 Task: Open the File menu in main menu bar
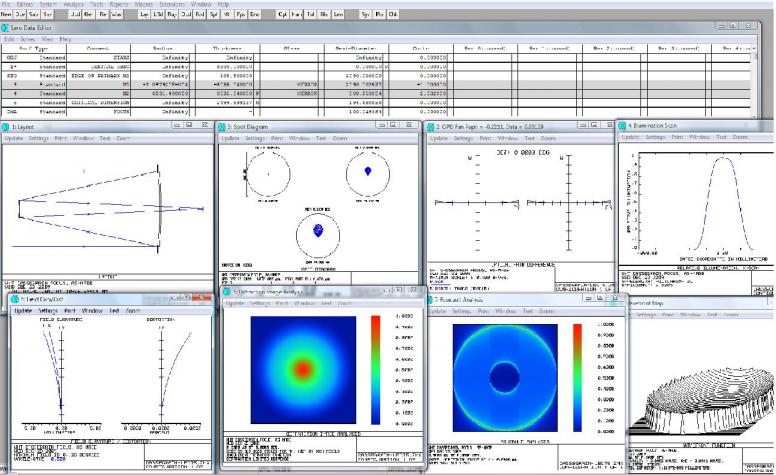(x=6, y=4)
